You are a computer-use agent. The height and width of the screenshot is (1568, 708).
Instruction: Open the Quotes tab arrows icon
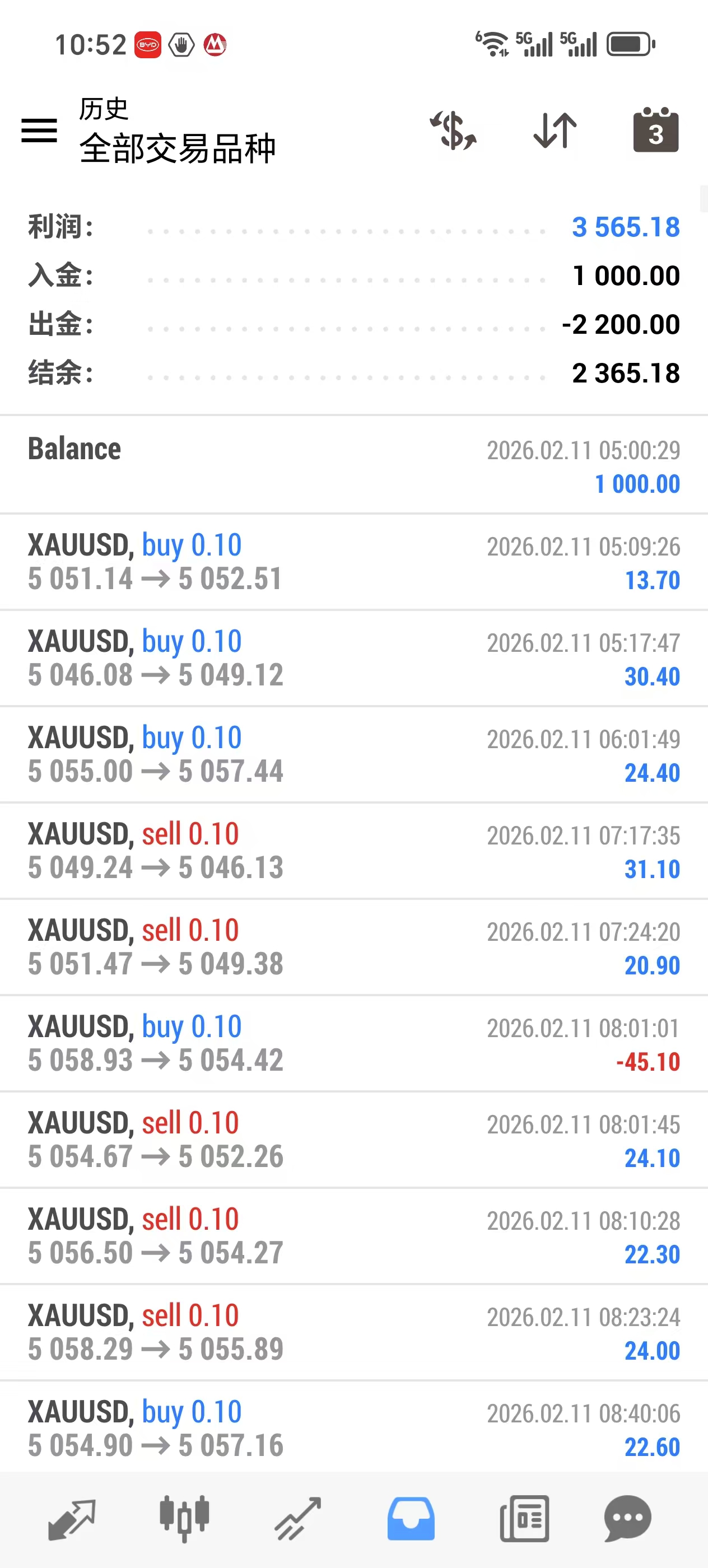coord(72,1519)
